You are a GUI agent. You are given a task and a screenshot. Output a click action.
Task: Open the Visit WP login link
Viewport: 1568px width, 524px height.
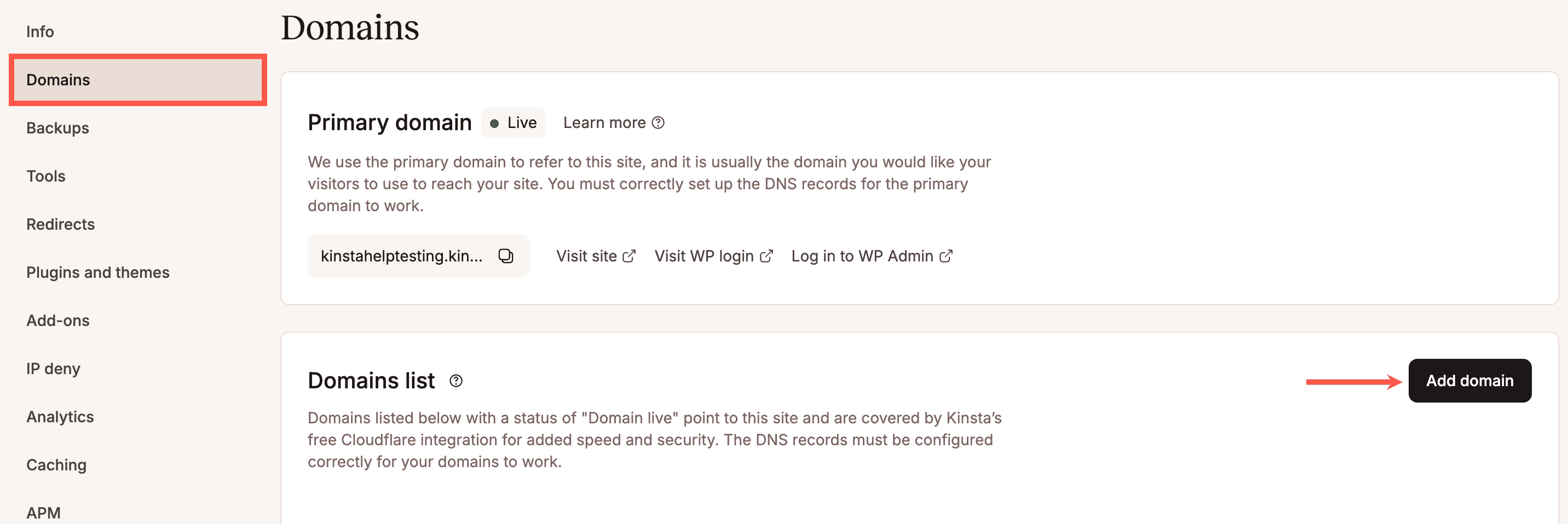pyautogui.click(x=704, y=256)
